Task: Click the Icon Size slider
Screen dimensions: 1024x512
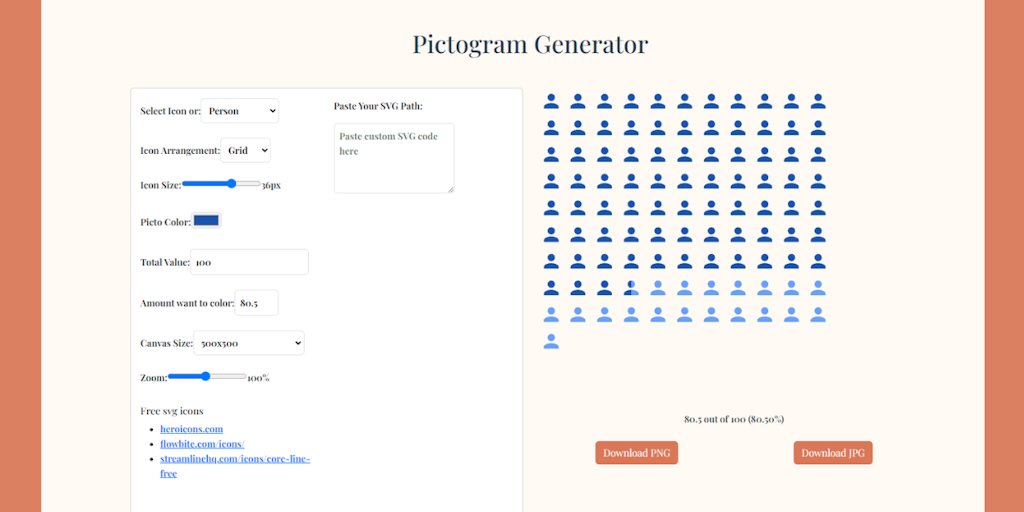Action: coord(221,184)
